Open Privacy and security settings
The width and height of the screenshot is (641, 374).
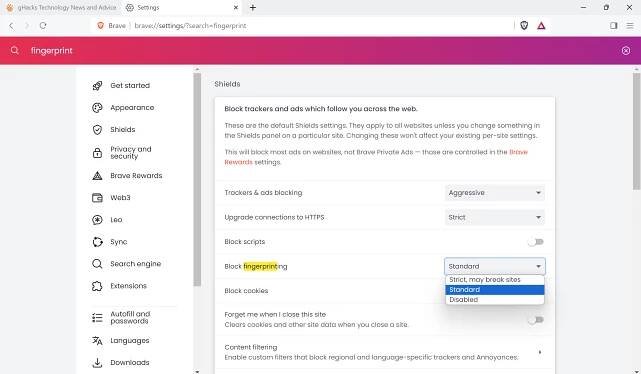pyautogui.click(x=131, y=153)
